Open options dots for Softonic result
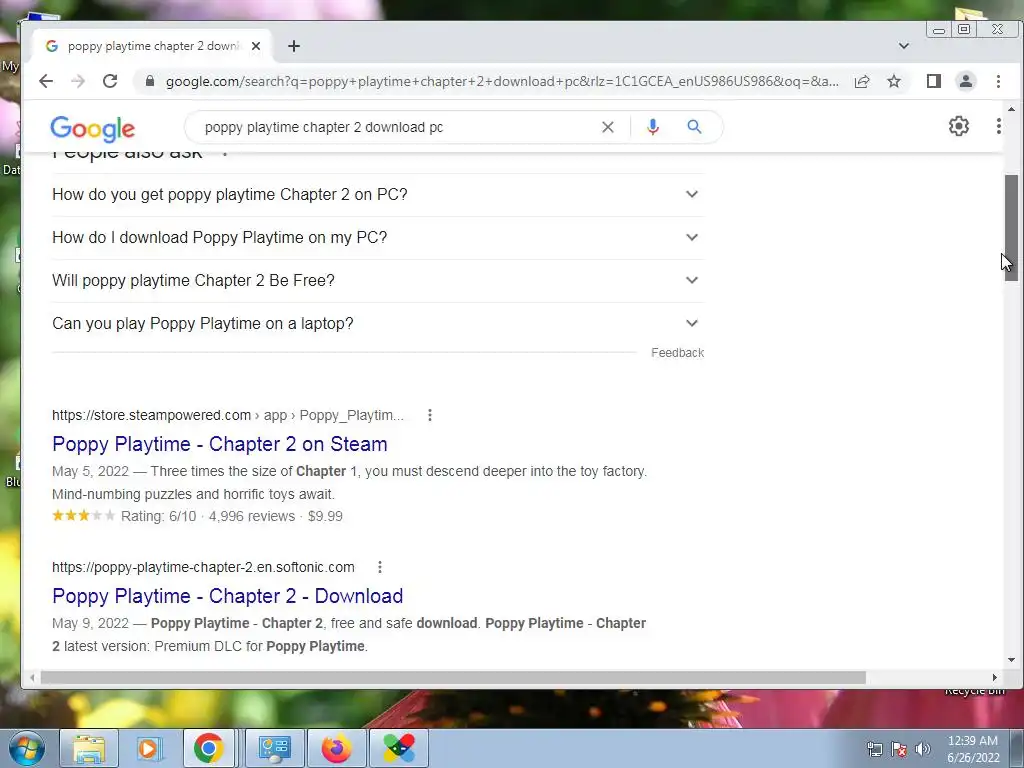This screenshot has width=1024, height=768. (380, 568)
